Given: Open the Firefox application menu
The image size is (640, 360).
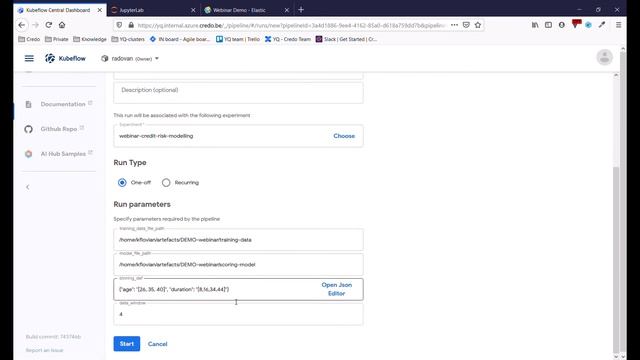Looking at the screenshot, I should coord(618,25).
